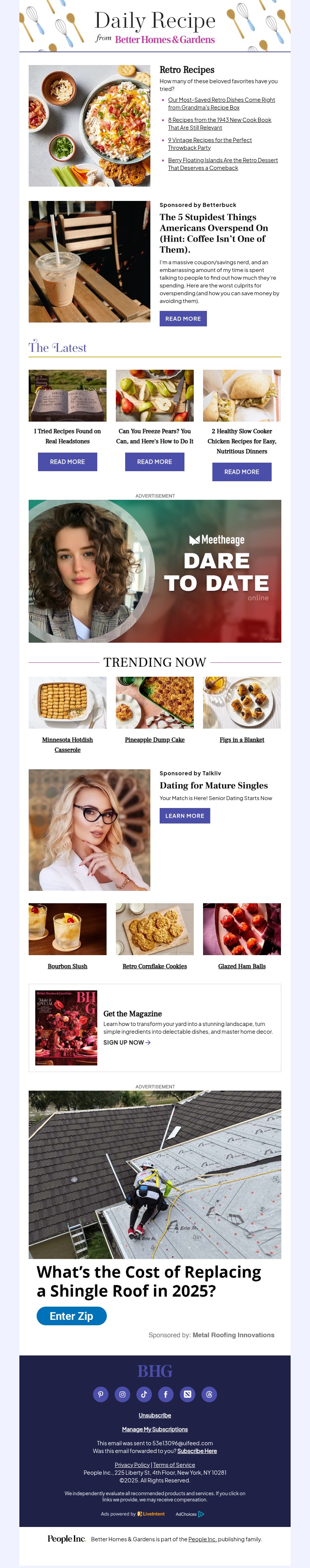Open the TikTok social icon
Screen dimensions: 310x1568
[144, 1394]
